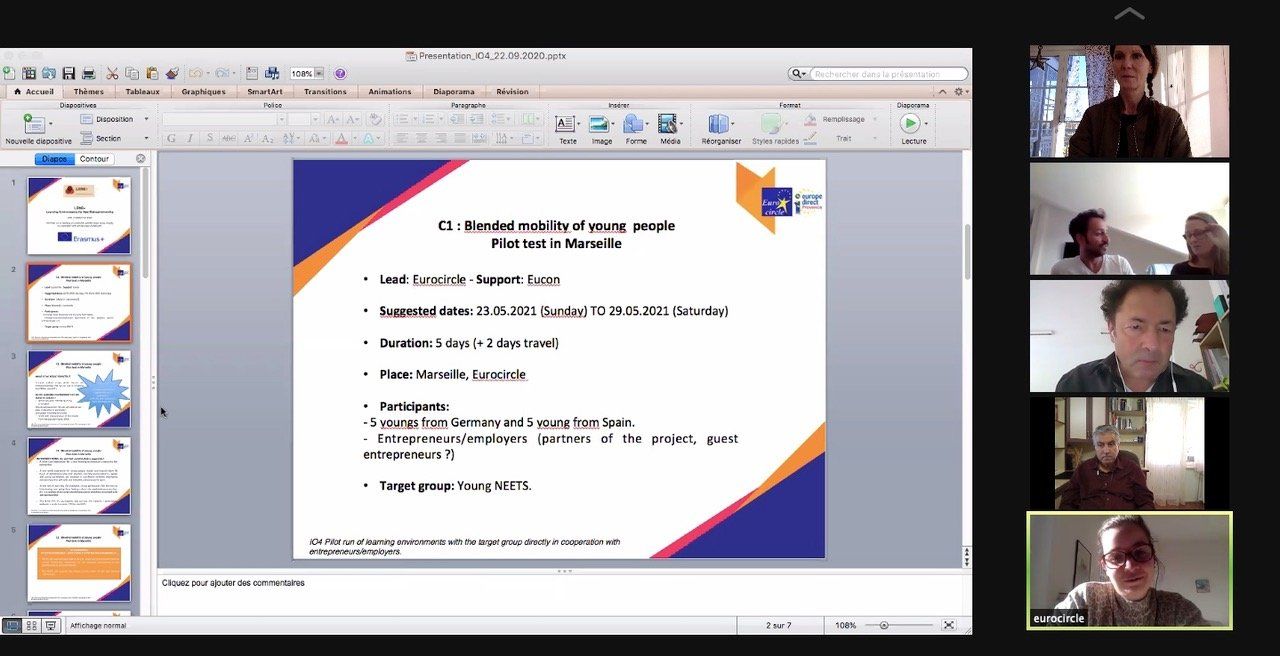Image resolution: width=1280 pixels, height=656 pixels.
Task: Click the Undo arrow icon
Action: click(195, 73)
